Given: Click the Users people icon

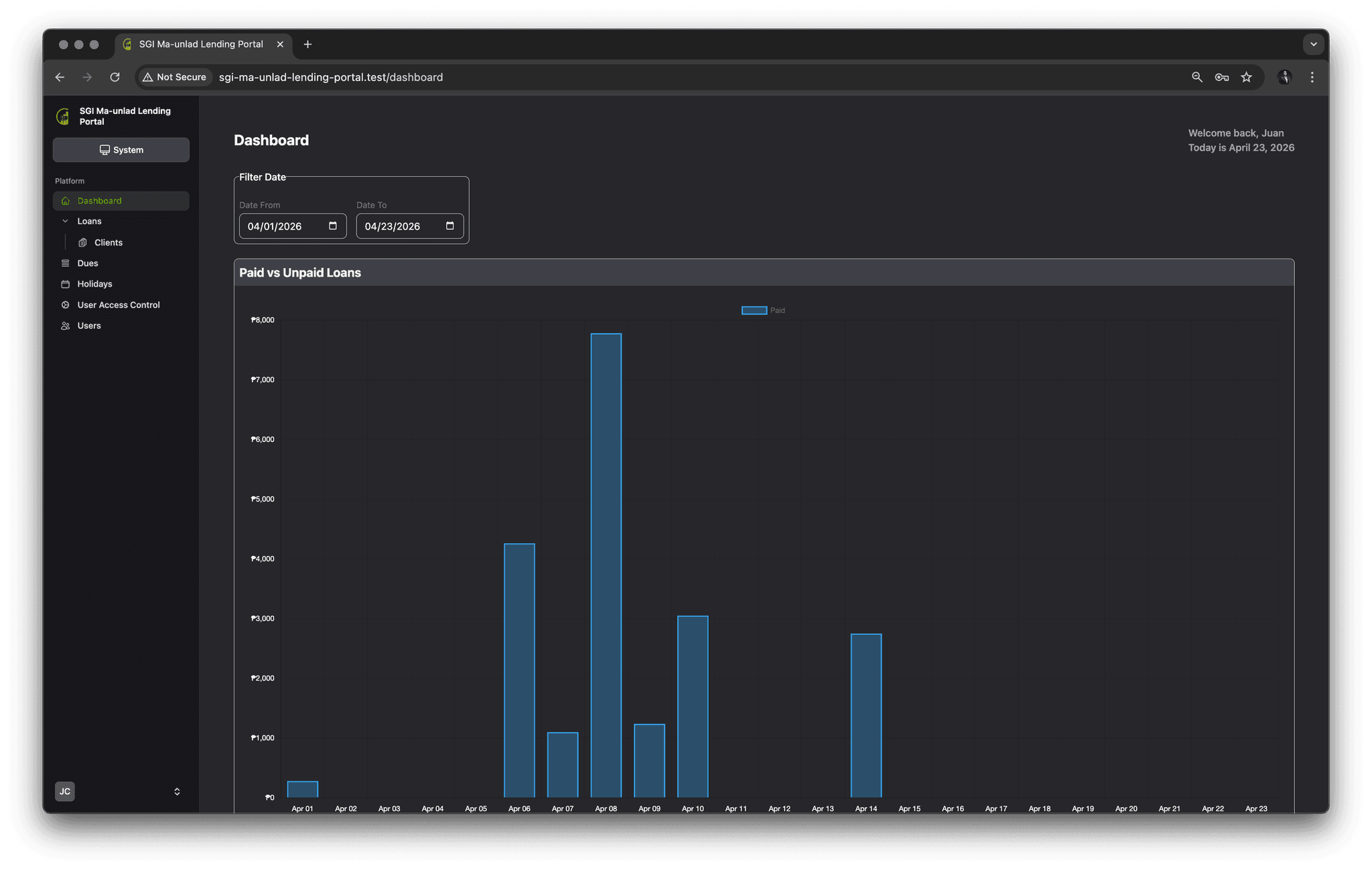Looking at the screenshot, I should [x=65, y=325].
